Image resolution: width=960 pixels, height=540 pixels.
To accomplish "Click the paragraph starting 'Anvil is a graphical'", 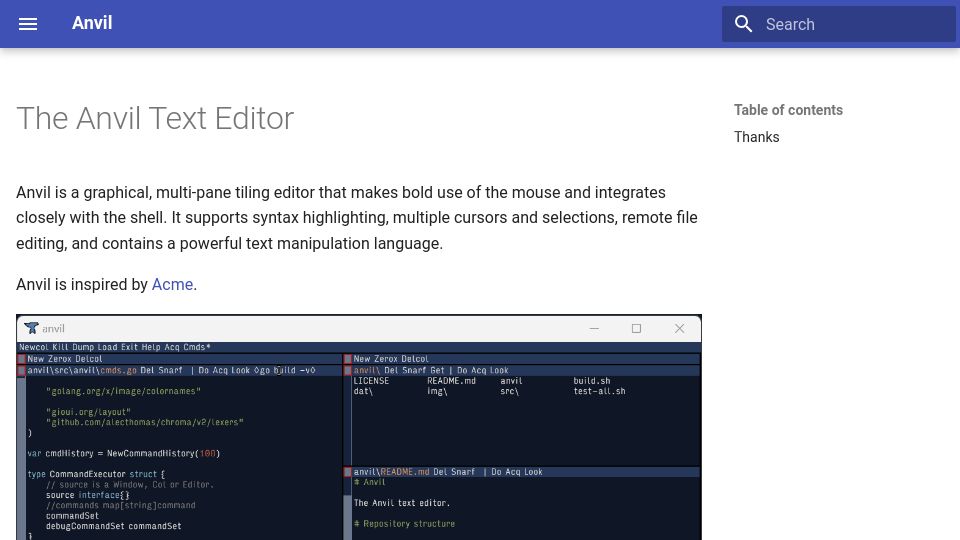I will (357, 218).
